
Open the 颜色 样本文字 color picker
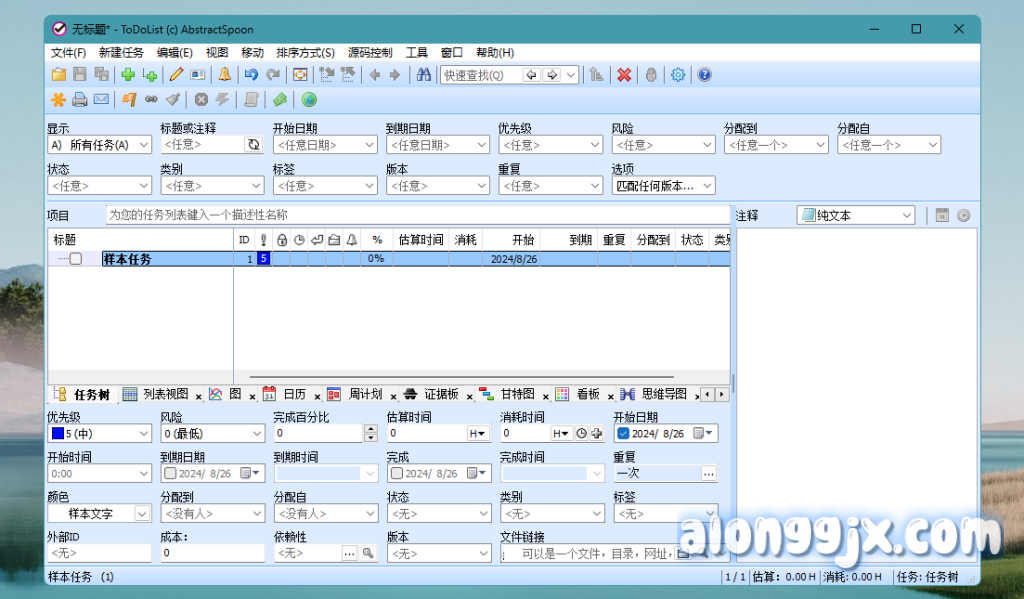142,513
